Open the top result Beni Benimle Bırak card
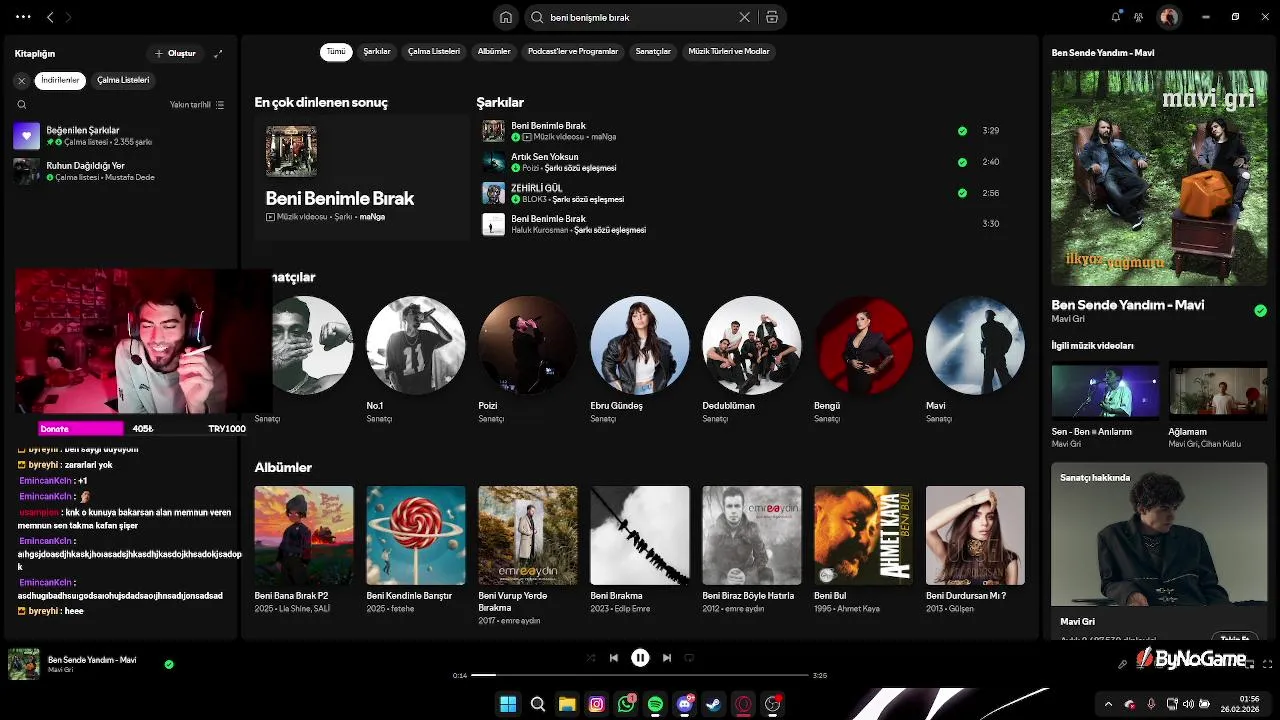The image size is (1280, 720). 361,177
